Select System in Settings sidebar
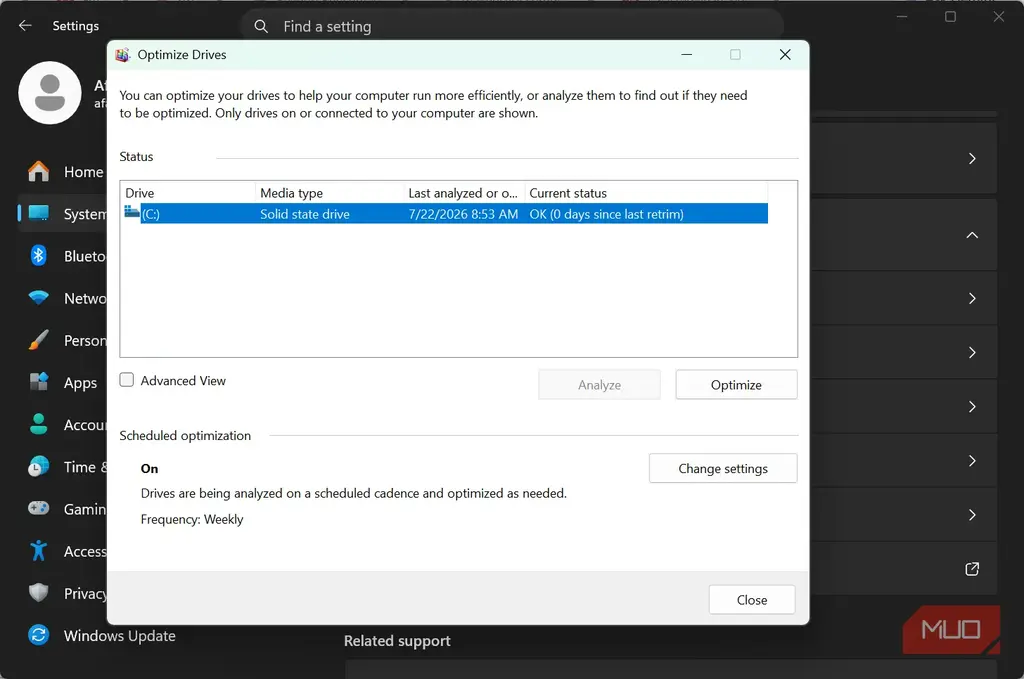This screenshot has height=679, width=1024. pyautogui.click(x=62, y=213)
